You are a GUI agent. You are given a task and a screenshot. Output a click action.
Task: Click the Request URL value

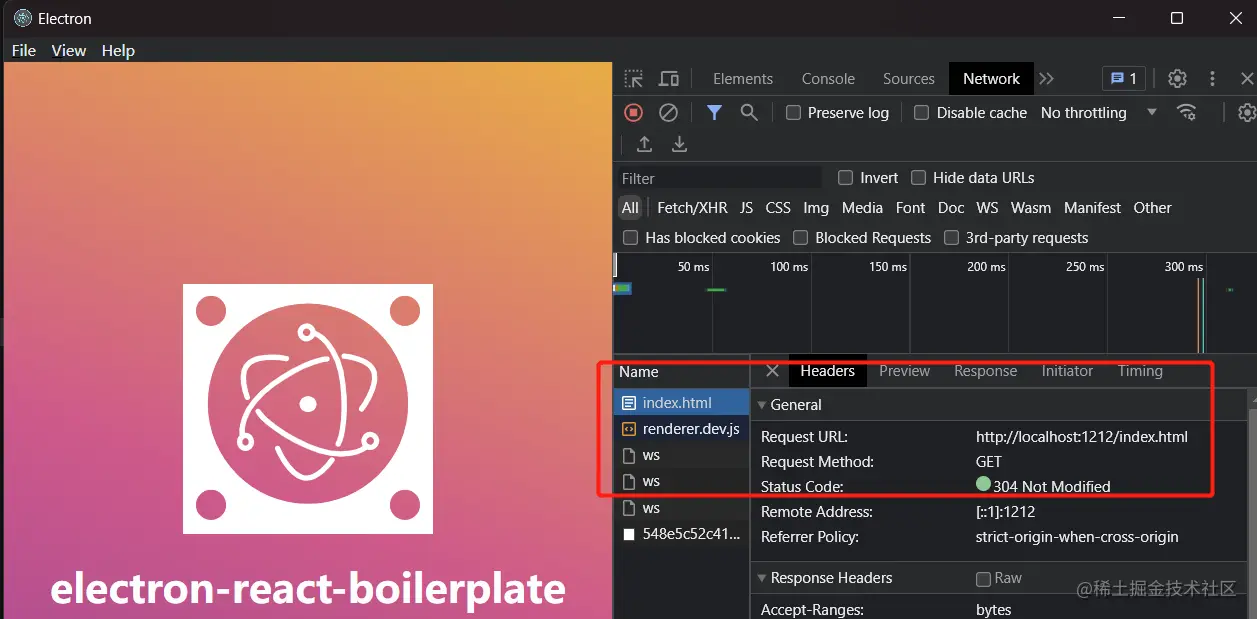1082,437
